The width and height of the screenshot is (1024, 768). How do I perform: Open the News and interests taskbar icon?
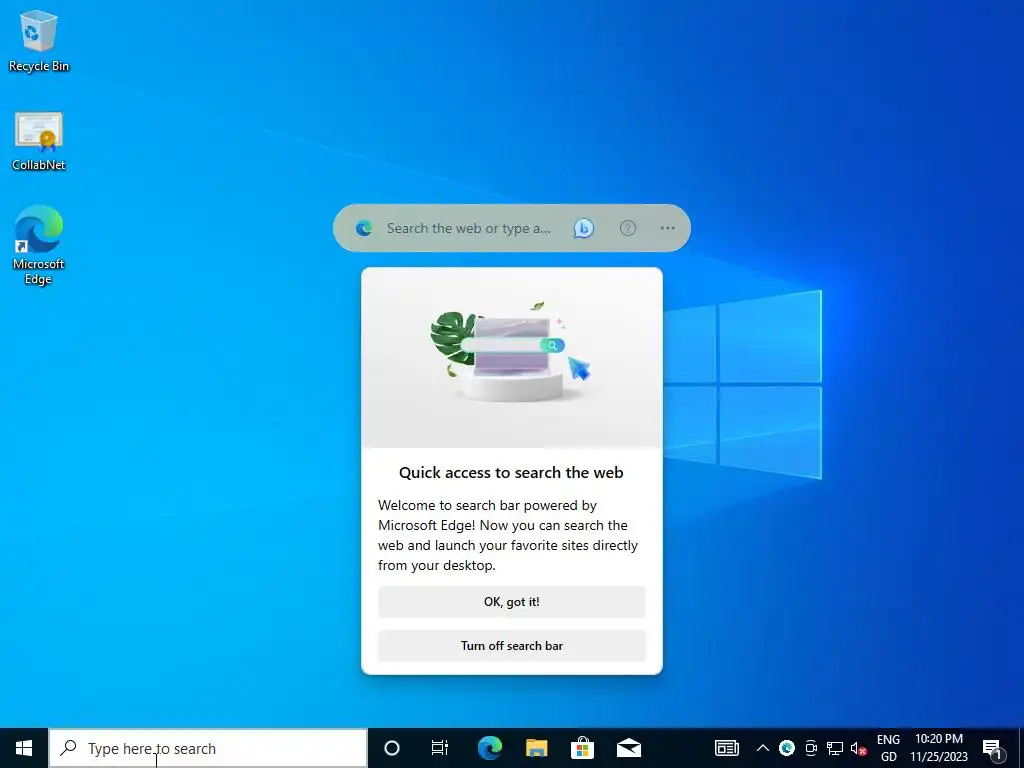tap(726, 748)
